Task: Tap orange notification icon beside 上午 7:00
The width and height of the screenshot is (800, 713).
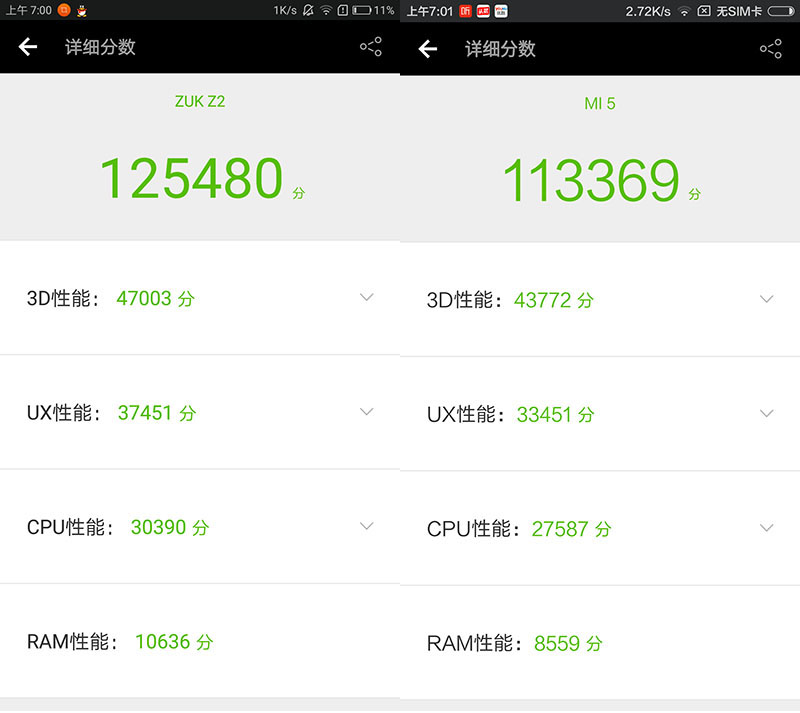Action: [64, 10]
